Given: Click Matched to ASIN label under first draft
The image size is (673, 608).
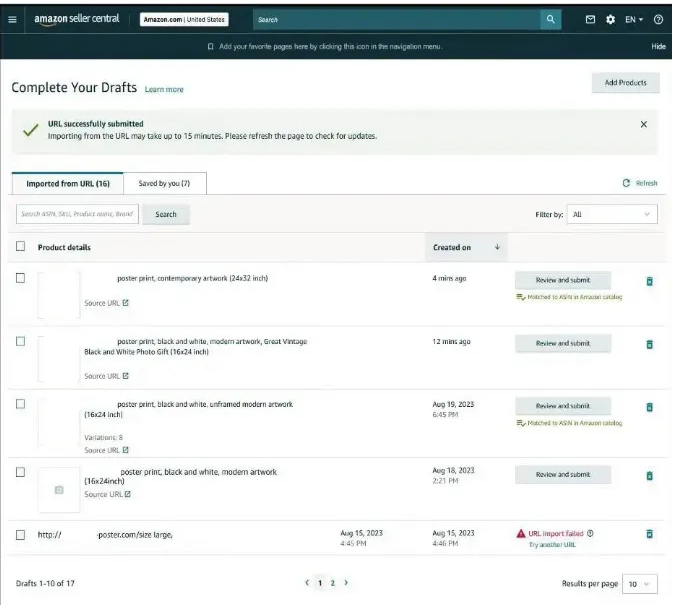Looking at the screenshot, I should pyautogui.click(x=570, y=296).
